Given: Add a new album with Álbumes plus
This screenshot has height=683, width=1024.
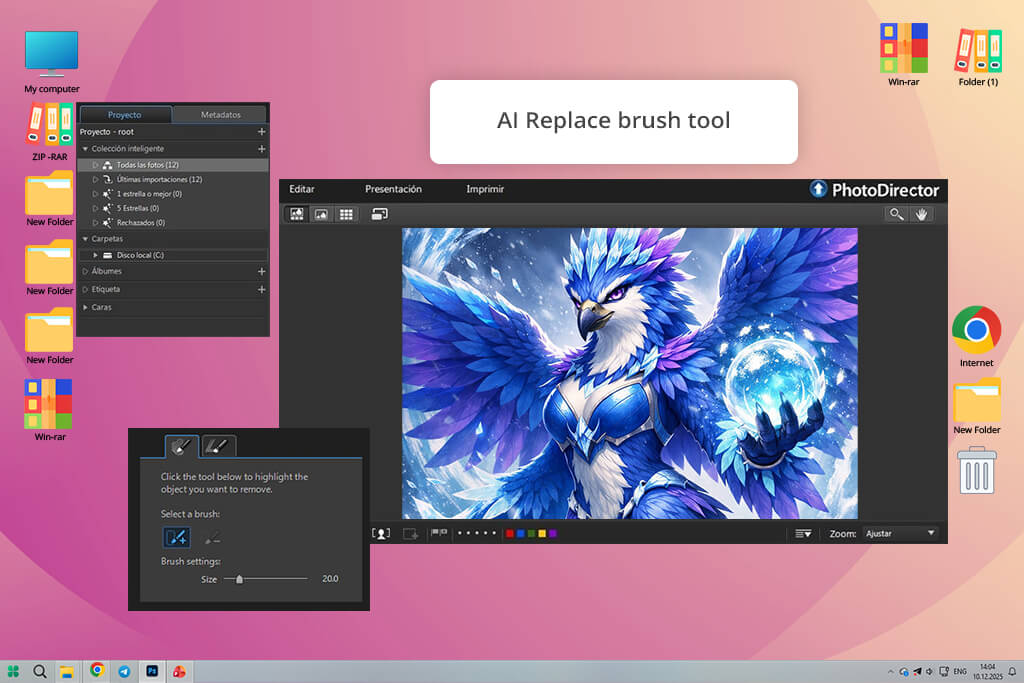Looking at the screenshot, I should coord(261,271).
